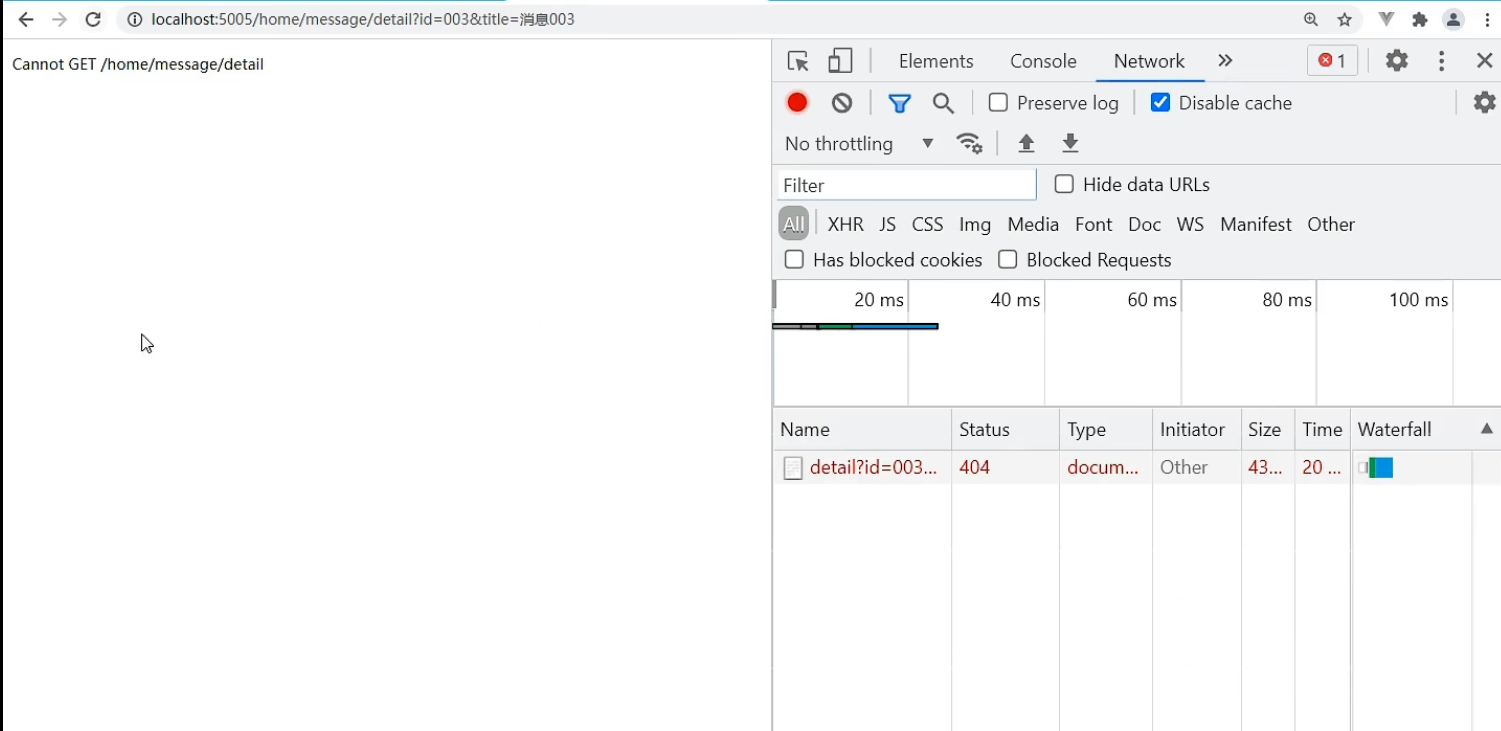Filter requests by WS
Screen dimensions: 1501x731
[1190, 224]
